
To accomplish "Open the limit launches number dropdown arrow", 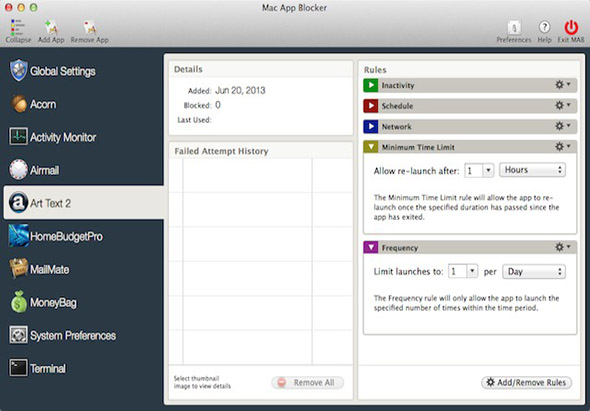I will [x=472, y=271].
